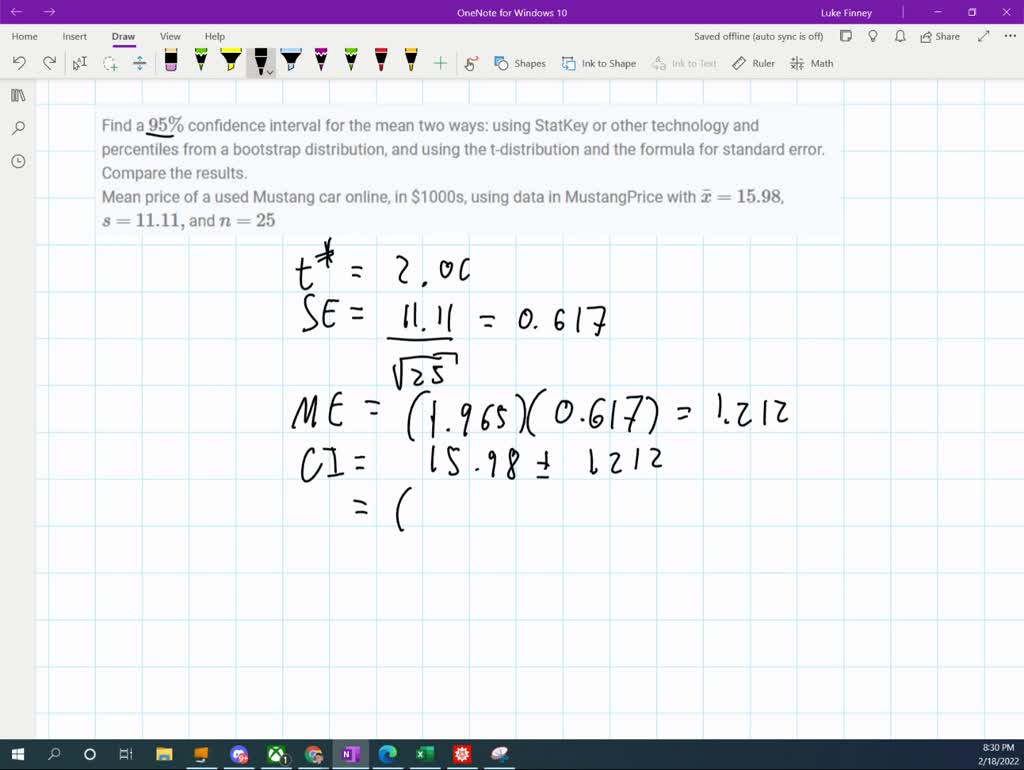Switch to the Insert tab
This screenshot has width=1024, height=770.
[75, 36]
